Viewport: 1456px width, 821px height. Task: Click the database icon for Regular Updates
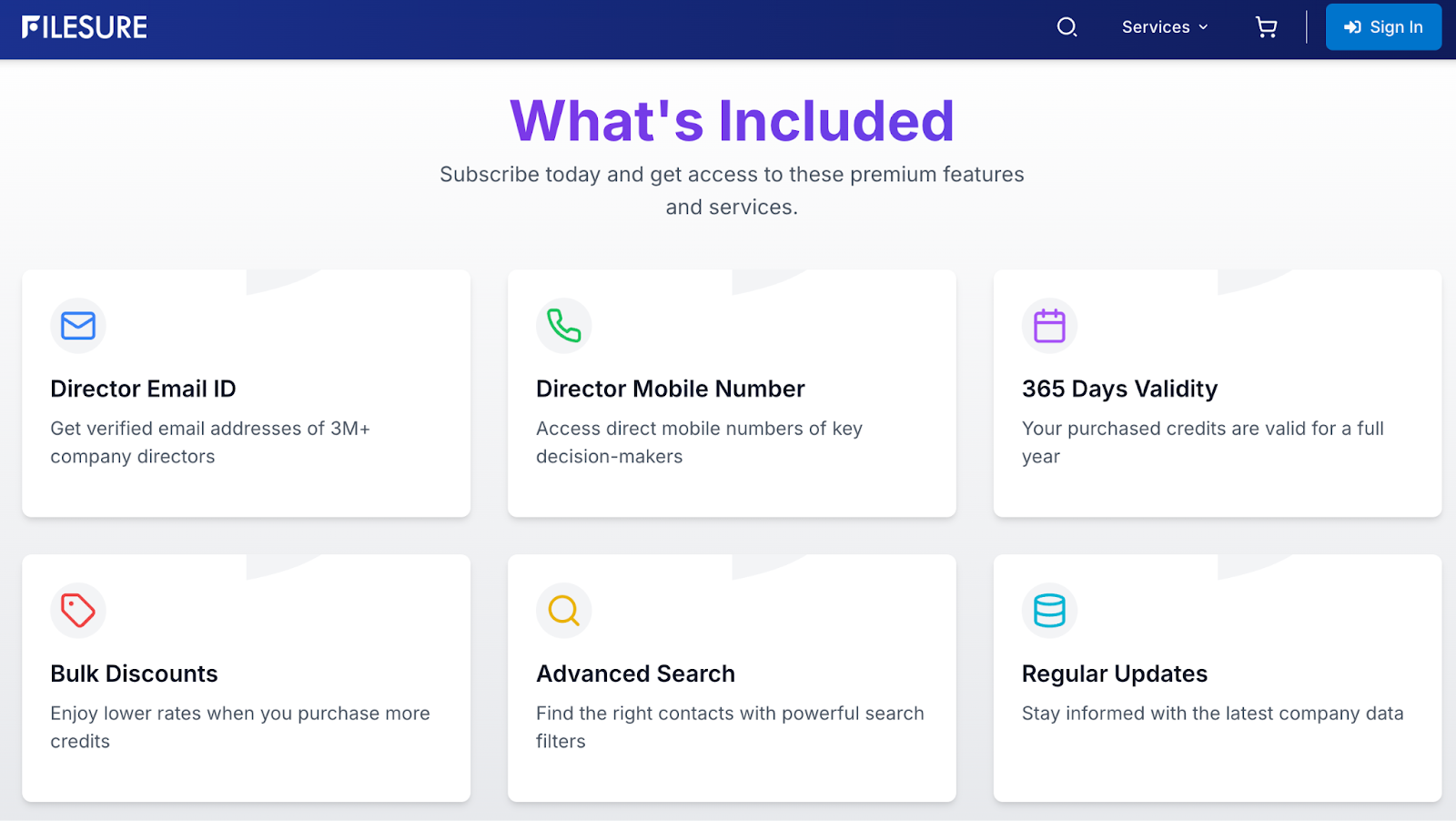[x=1049, y=611]
